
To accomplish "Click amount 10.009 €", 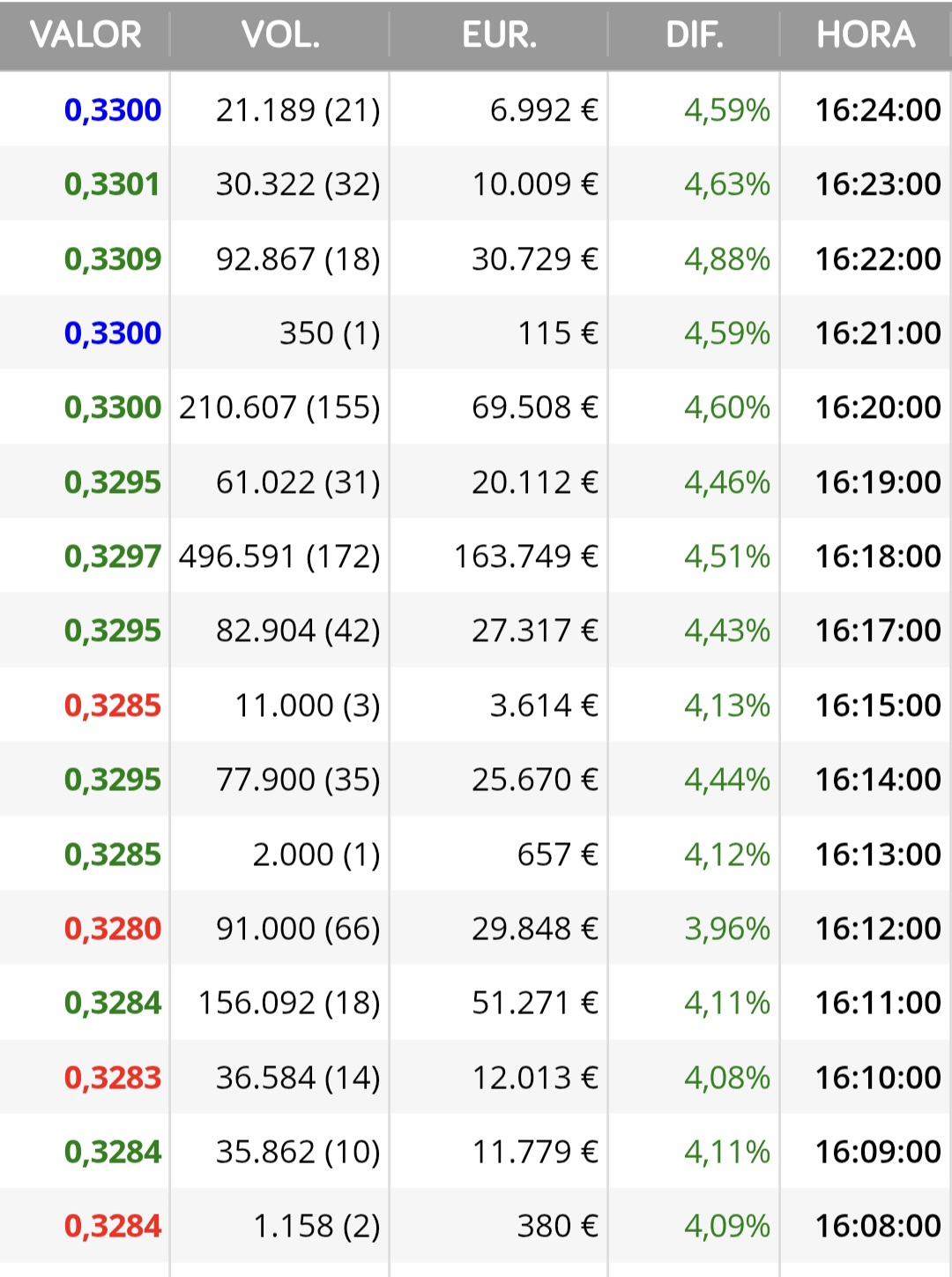I will pos(535,184).
